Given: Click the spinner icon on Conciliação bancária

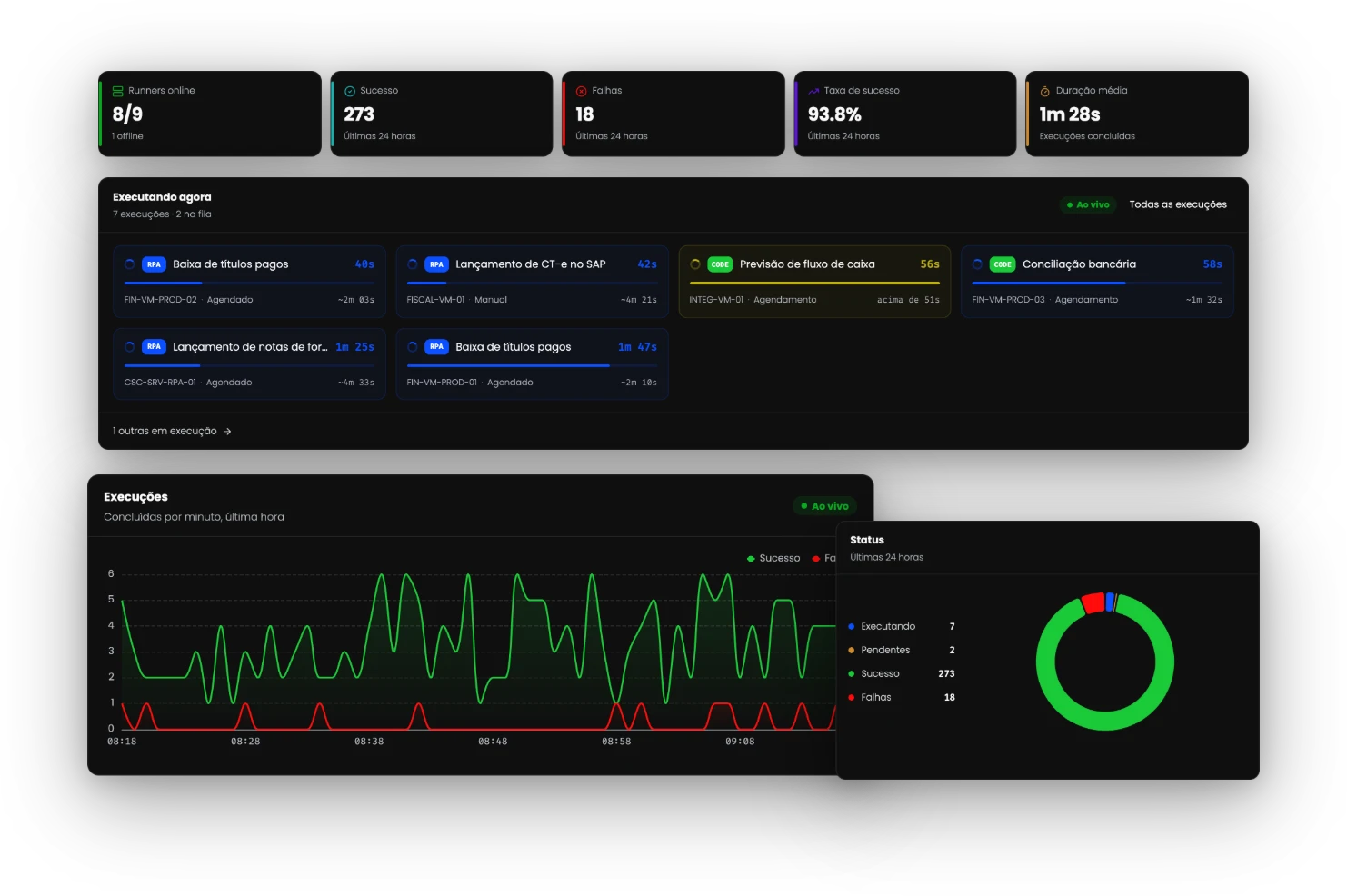Looking at the screenshot, I should [x=978, y=264].
